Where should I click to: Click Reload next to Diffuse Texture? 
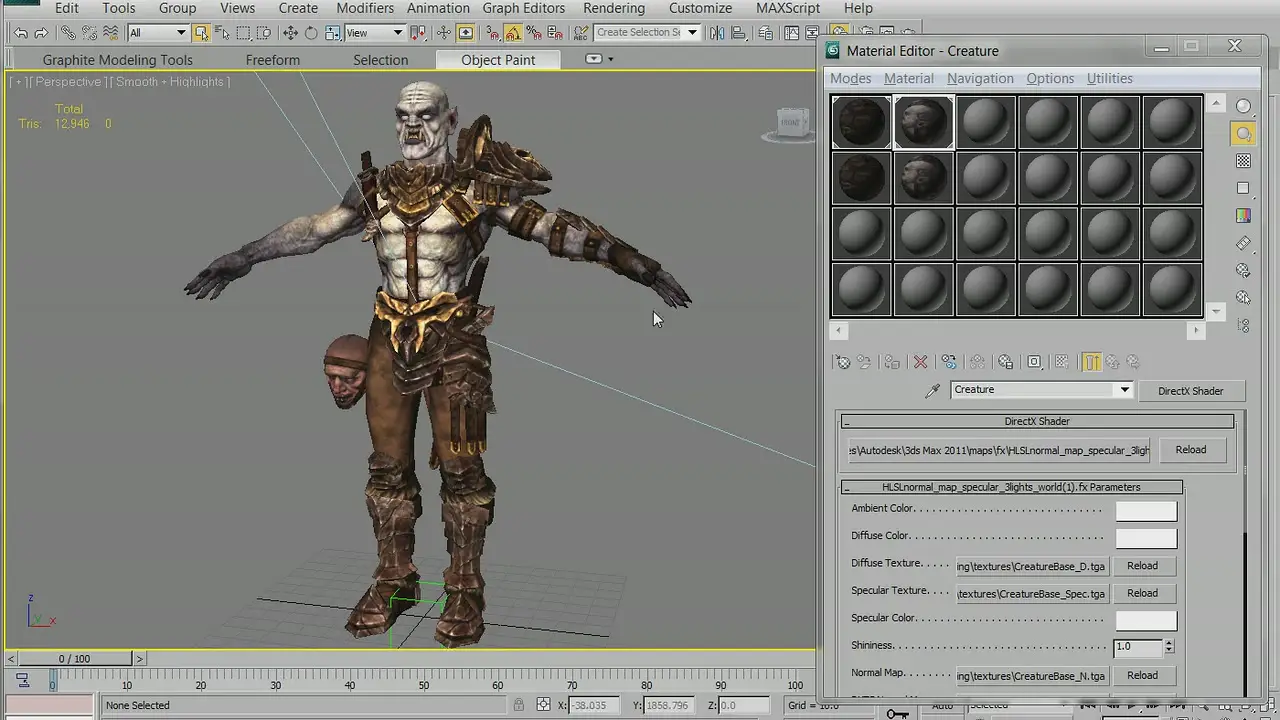(x=1142, y=566)
